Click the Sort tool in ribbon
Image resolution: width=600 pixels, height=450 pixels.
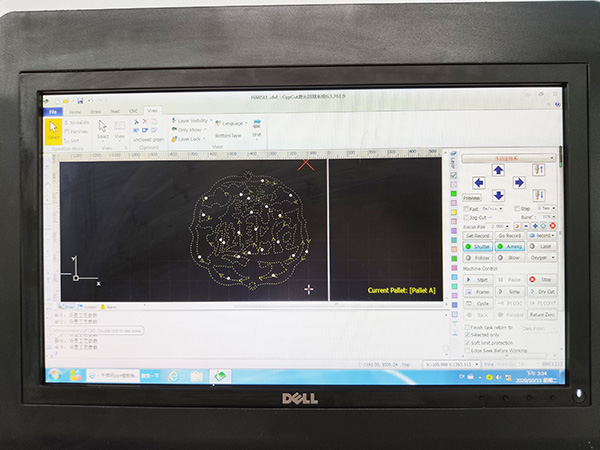tap(72, 140)
